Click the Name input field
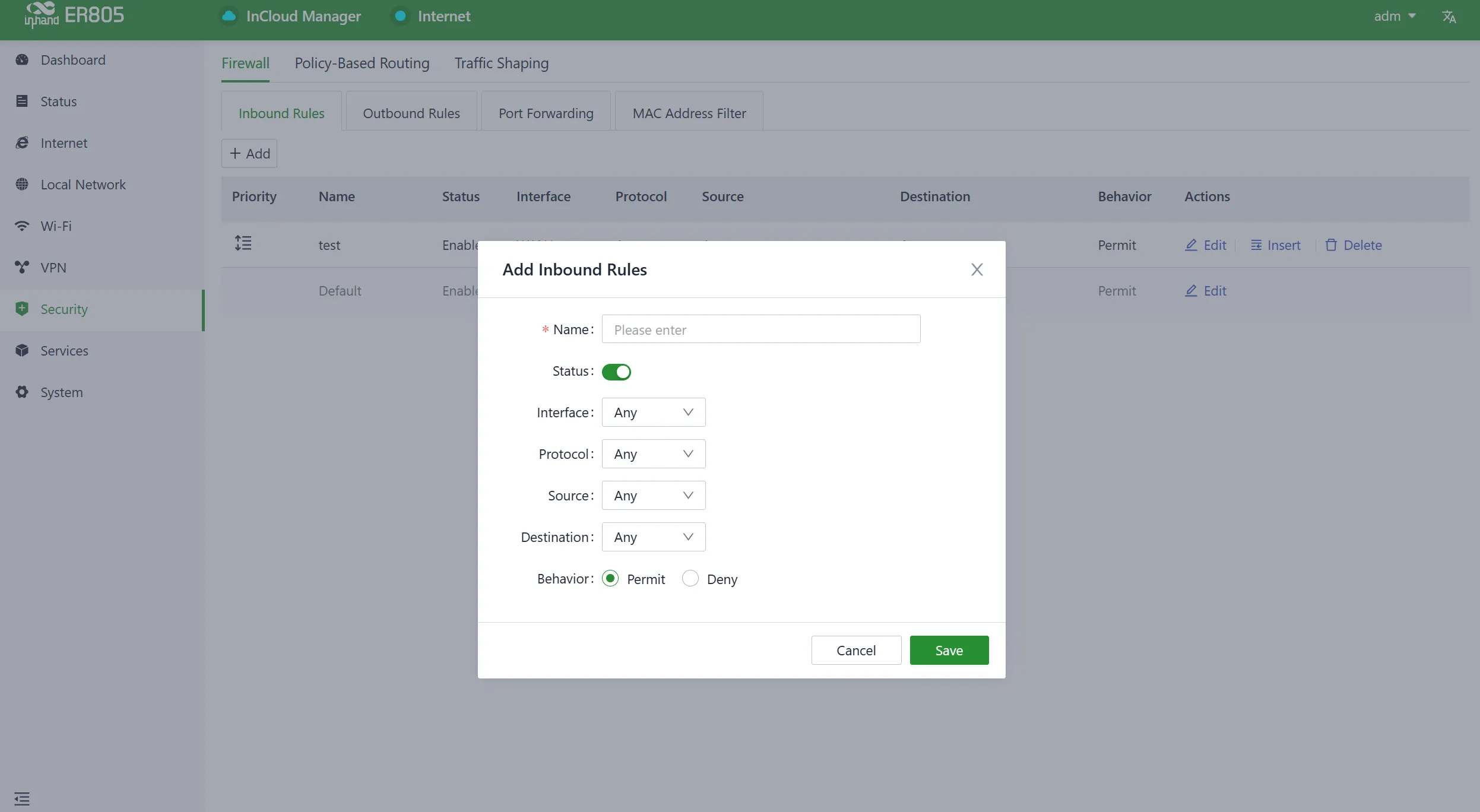 coord(761,329)
